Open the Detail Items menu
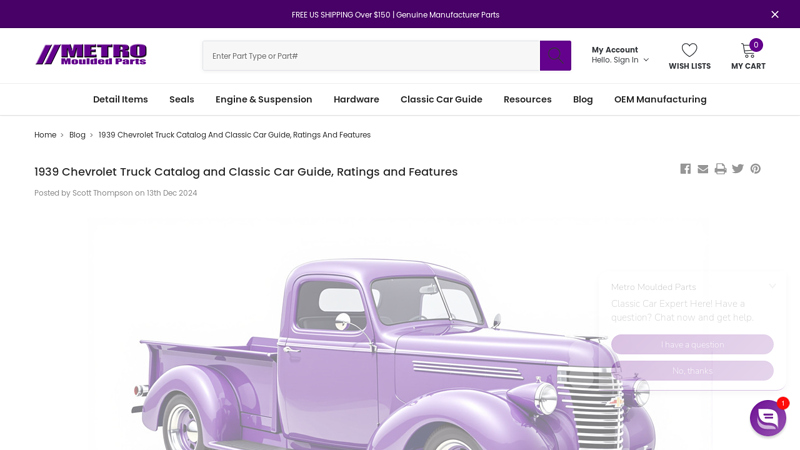The image size is (800, 450). [120, 99]
